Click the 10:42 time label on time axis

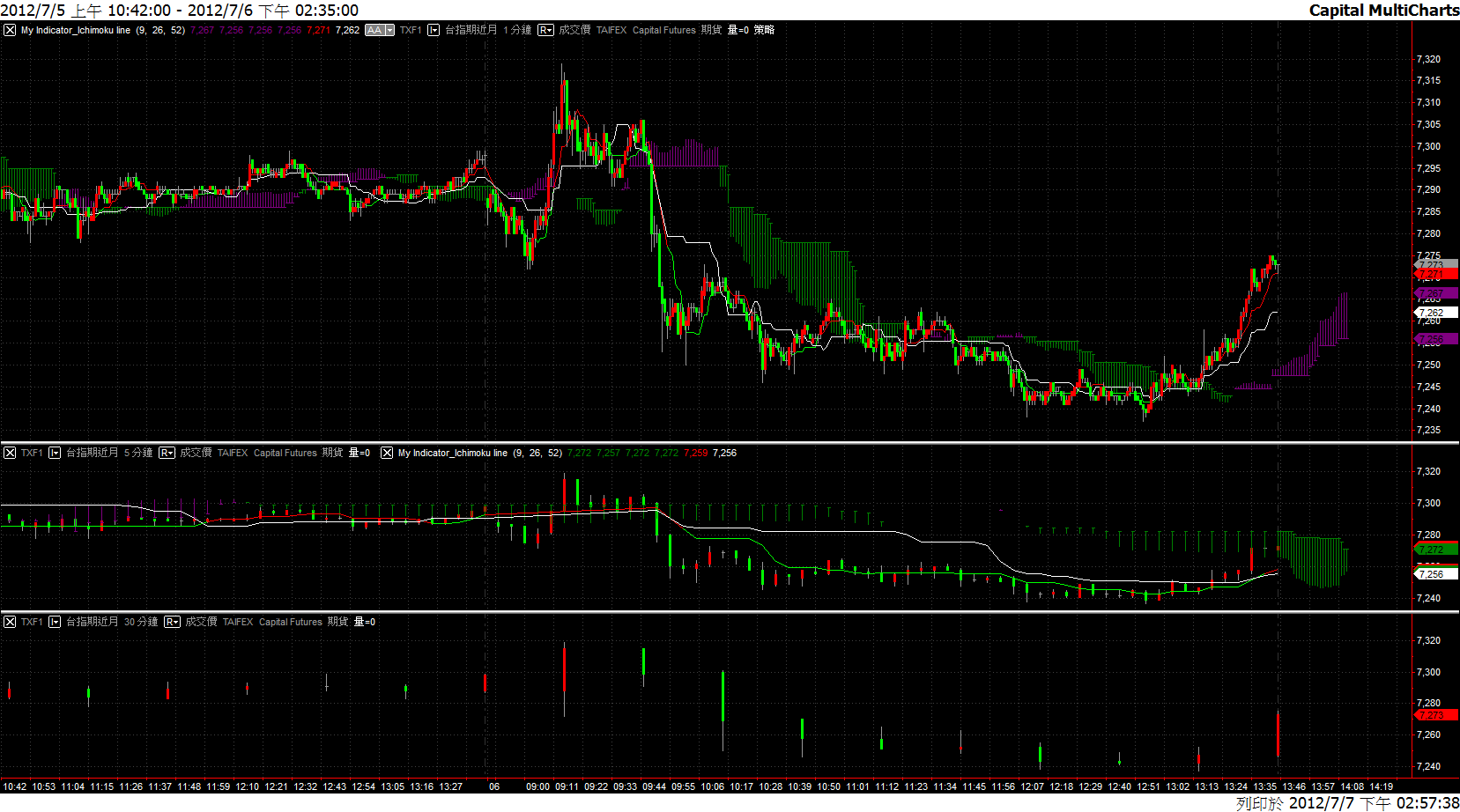click(15, 786)
